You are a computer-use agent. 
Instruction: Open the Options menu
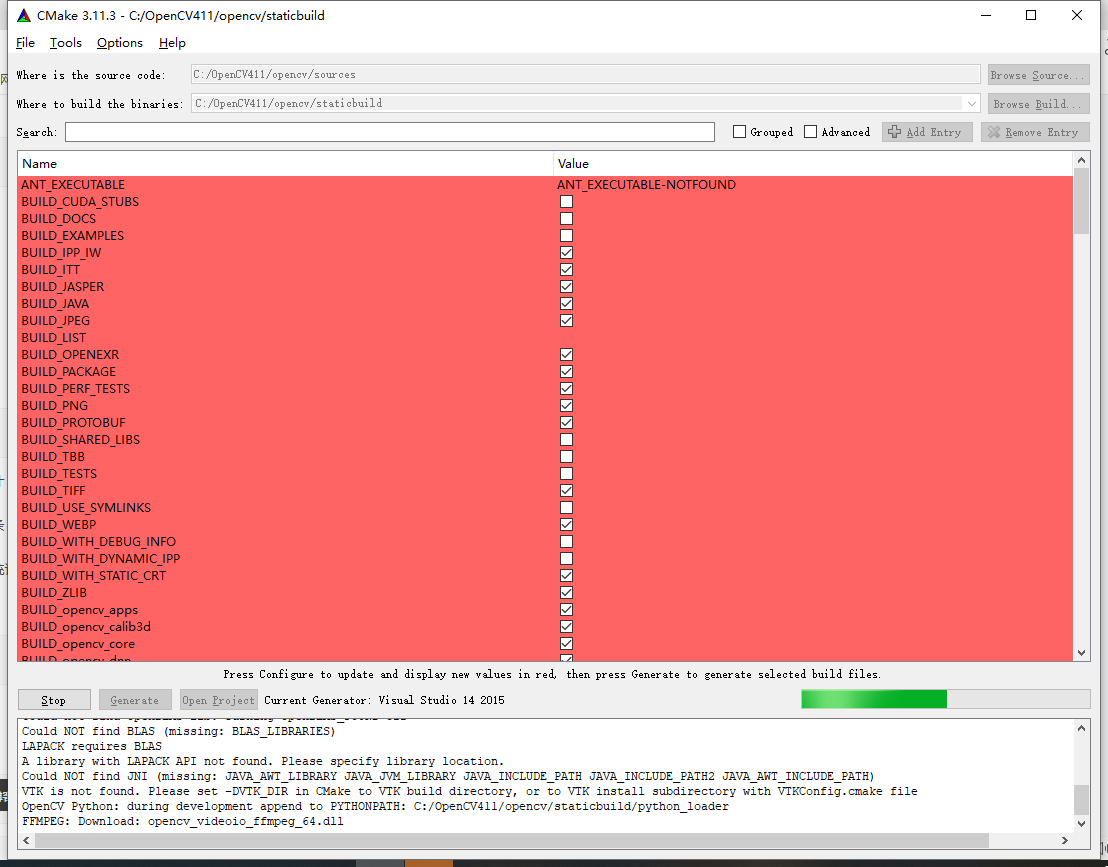pos(119,43)
